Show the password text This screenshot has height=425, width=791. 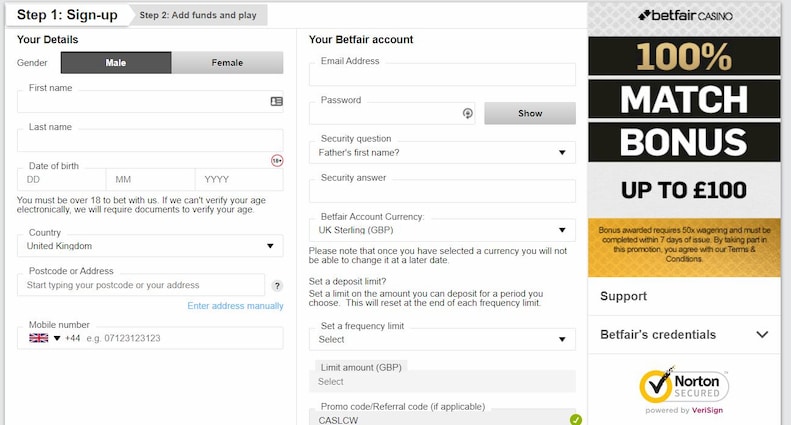click(530, 113)
